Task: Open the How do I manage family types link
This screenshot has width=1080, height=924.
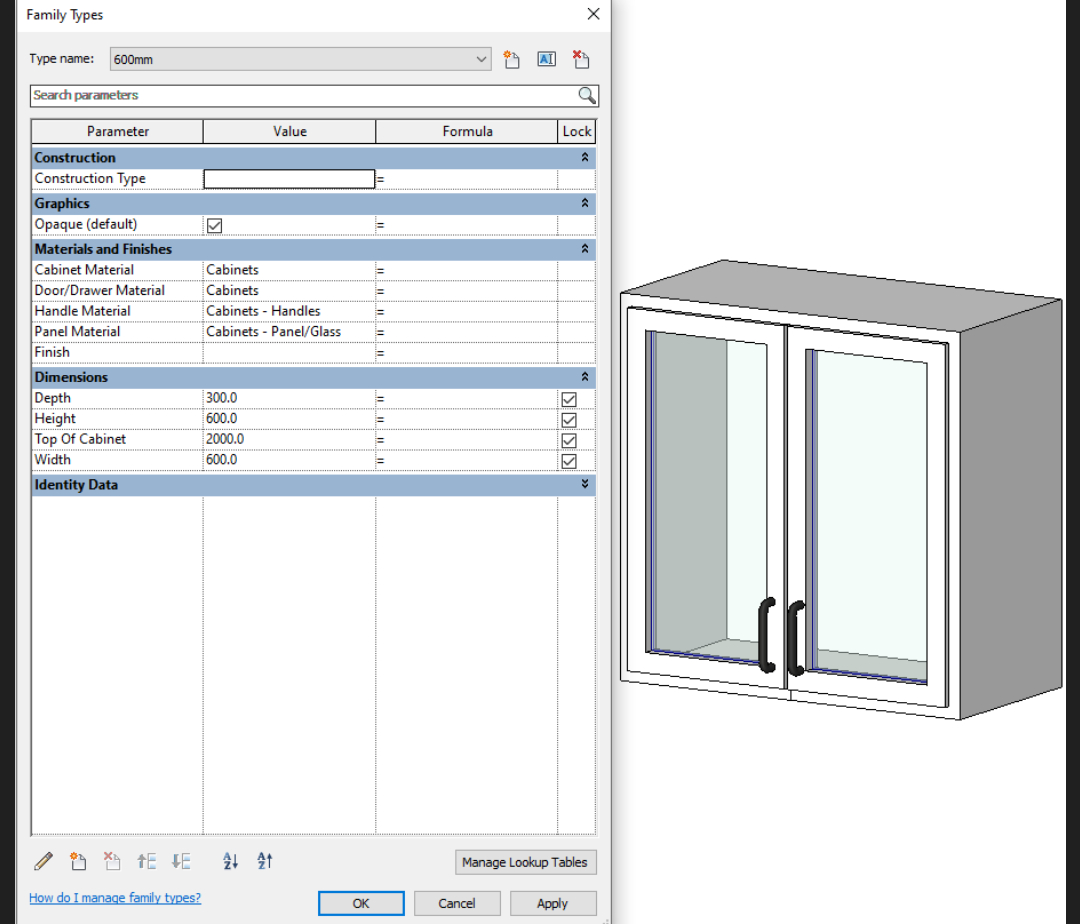Action: click(115, 898)
